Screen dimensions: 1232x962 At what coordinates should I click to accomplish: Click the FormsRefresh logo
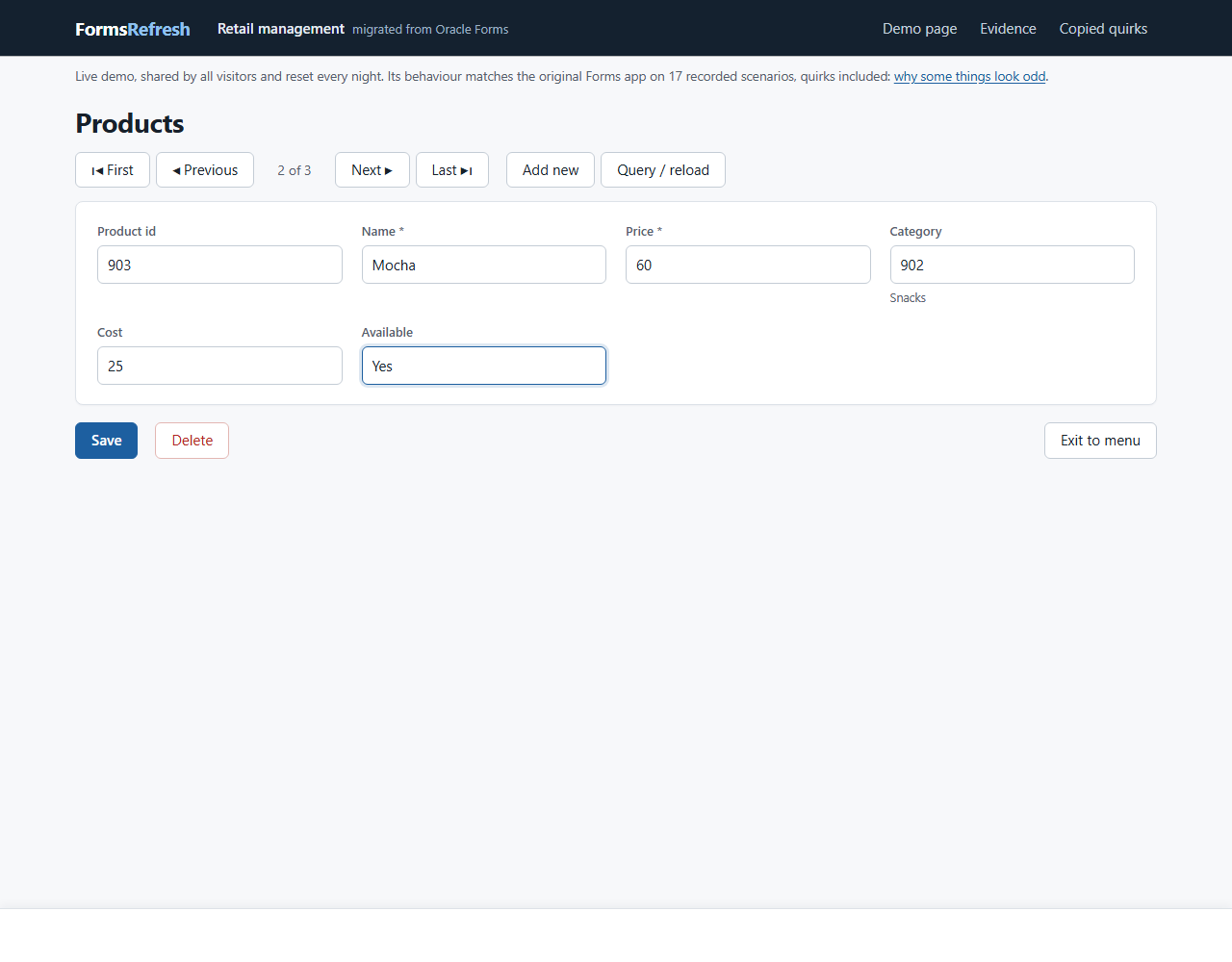click(133, 29)
